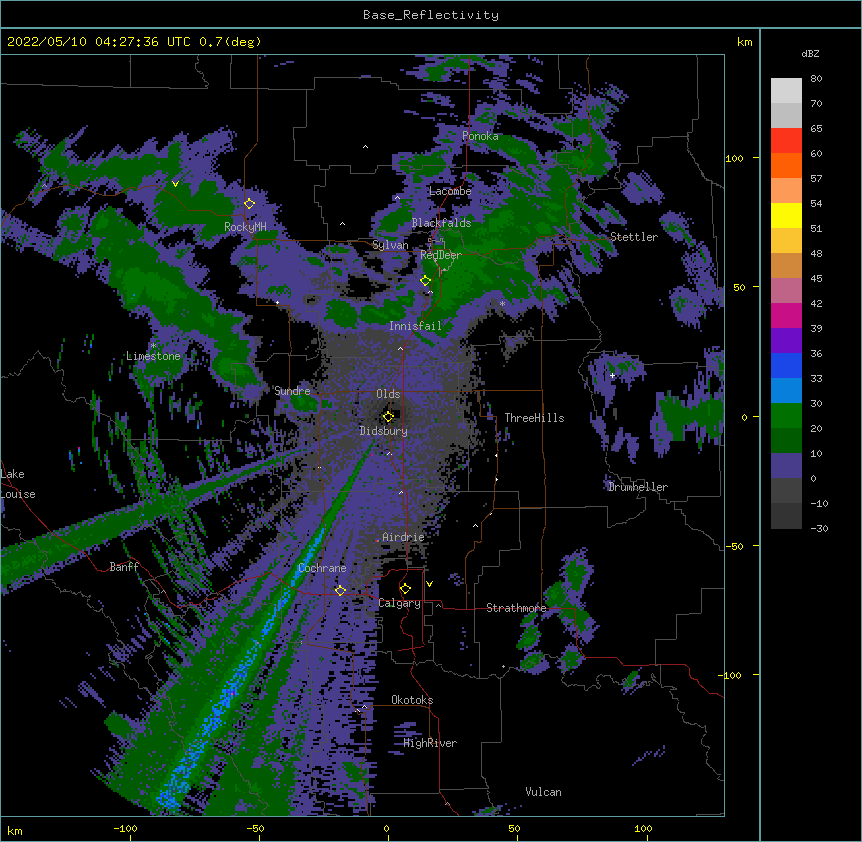Click the yellow V marker east of Calgary
Screen dimensions: 862x842
point(429,584)
